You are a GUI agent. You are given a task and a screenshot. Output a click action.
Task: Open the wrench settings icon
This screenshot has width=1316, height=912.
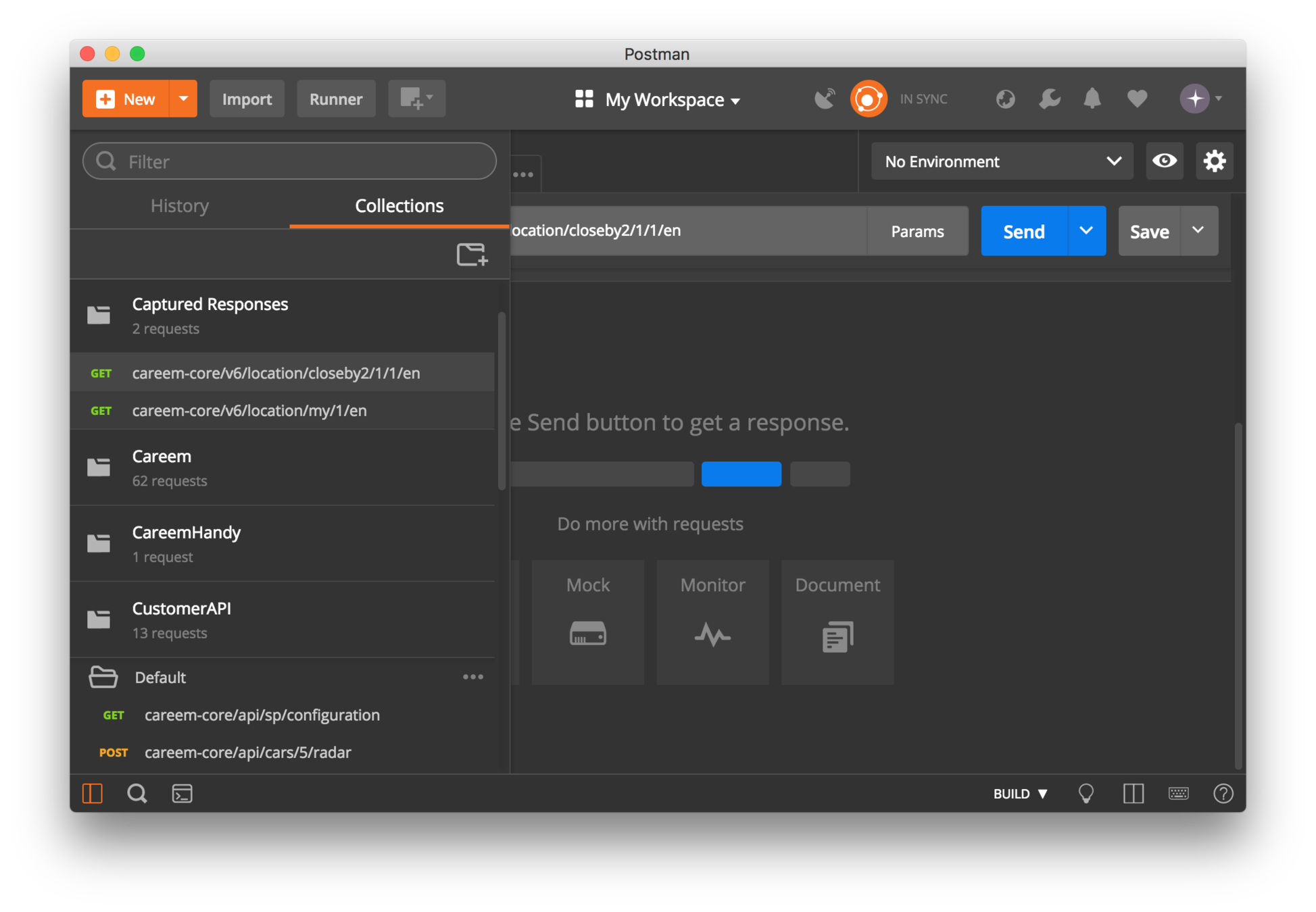[x=1049, y=99]
